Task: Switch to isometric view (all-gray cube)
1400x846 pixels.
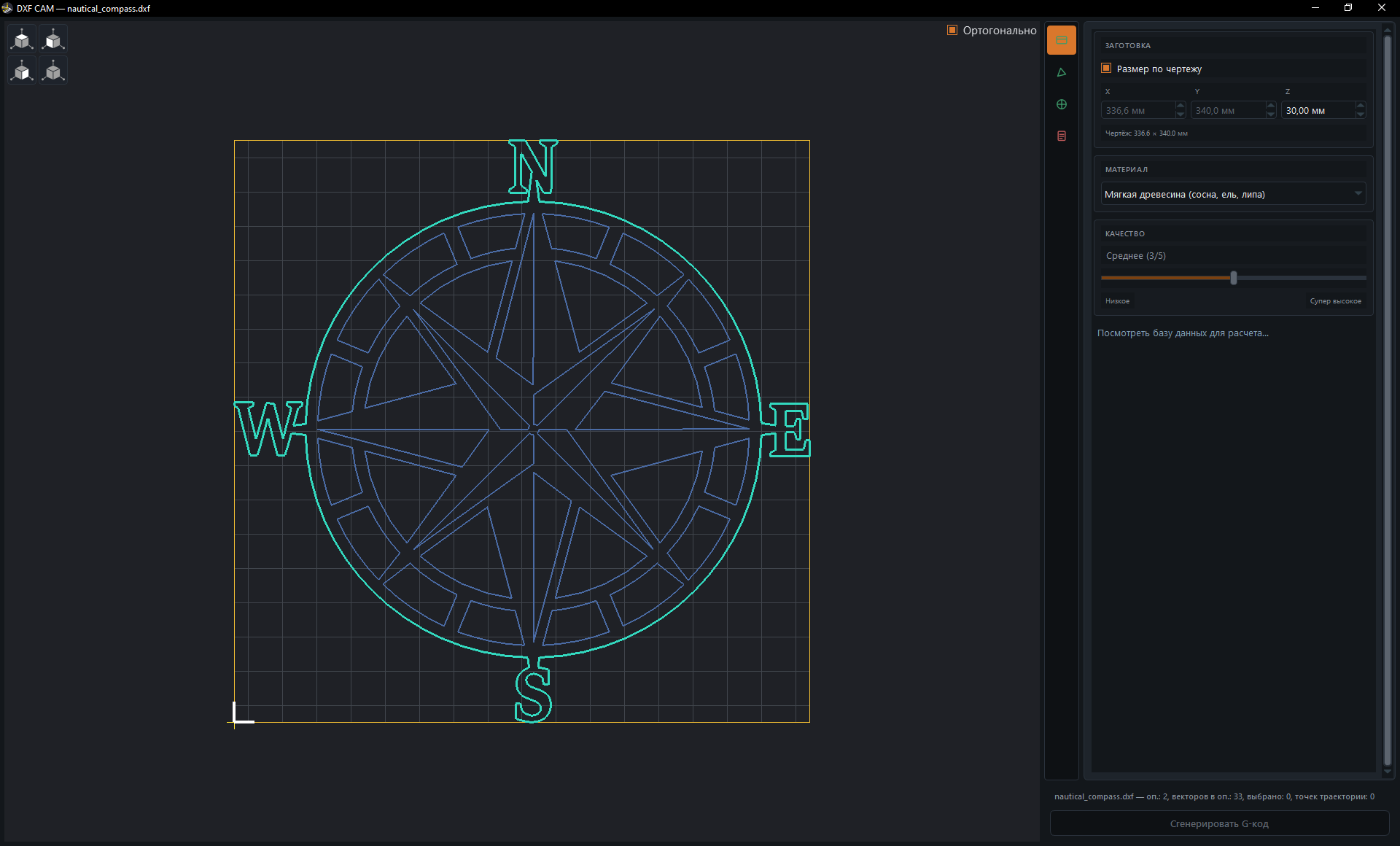Action: point(53,70)
